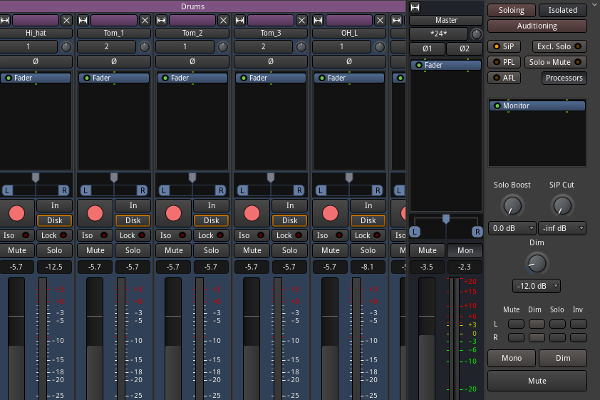
Task: Click the Dim level knob
Action: point(536,263)
